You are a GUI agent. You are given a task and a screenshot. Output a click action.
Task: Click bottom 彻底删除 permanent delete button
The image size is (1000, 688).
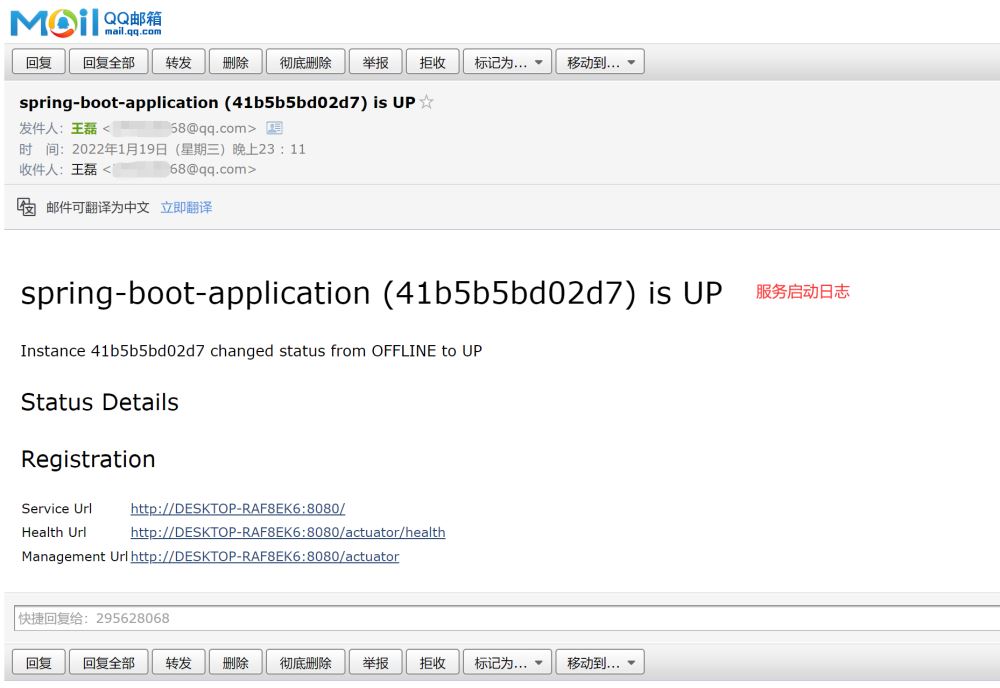click(x=305, y=662)
